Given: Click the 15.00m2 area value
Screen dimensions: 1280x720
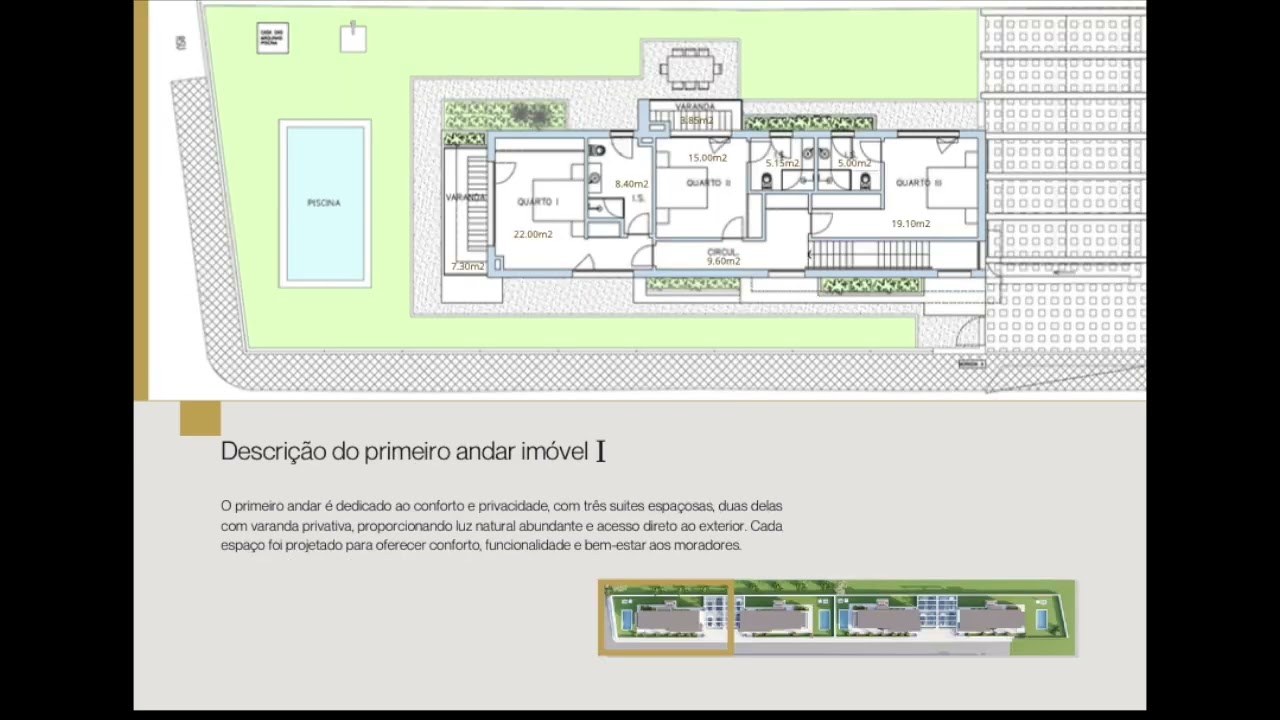Looking at the screenshot, I should [x=707, y=158].
